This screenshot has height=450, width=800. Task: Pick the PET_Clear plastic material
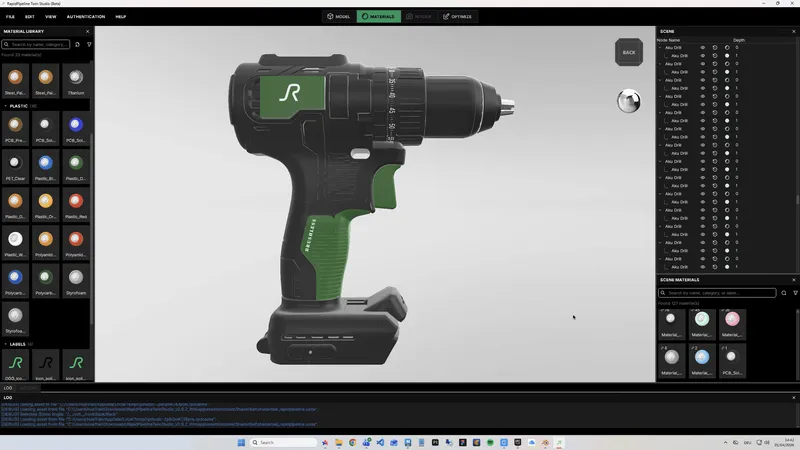pyautogui.click(x=14, y=163)
